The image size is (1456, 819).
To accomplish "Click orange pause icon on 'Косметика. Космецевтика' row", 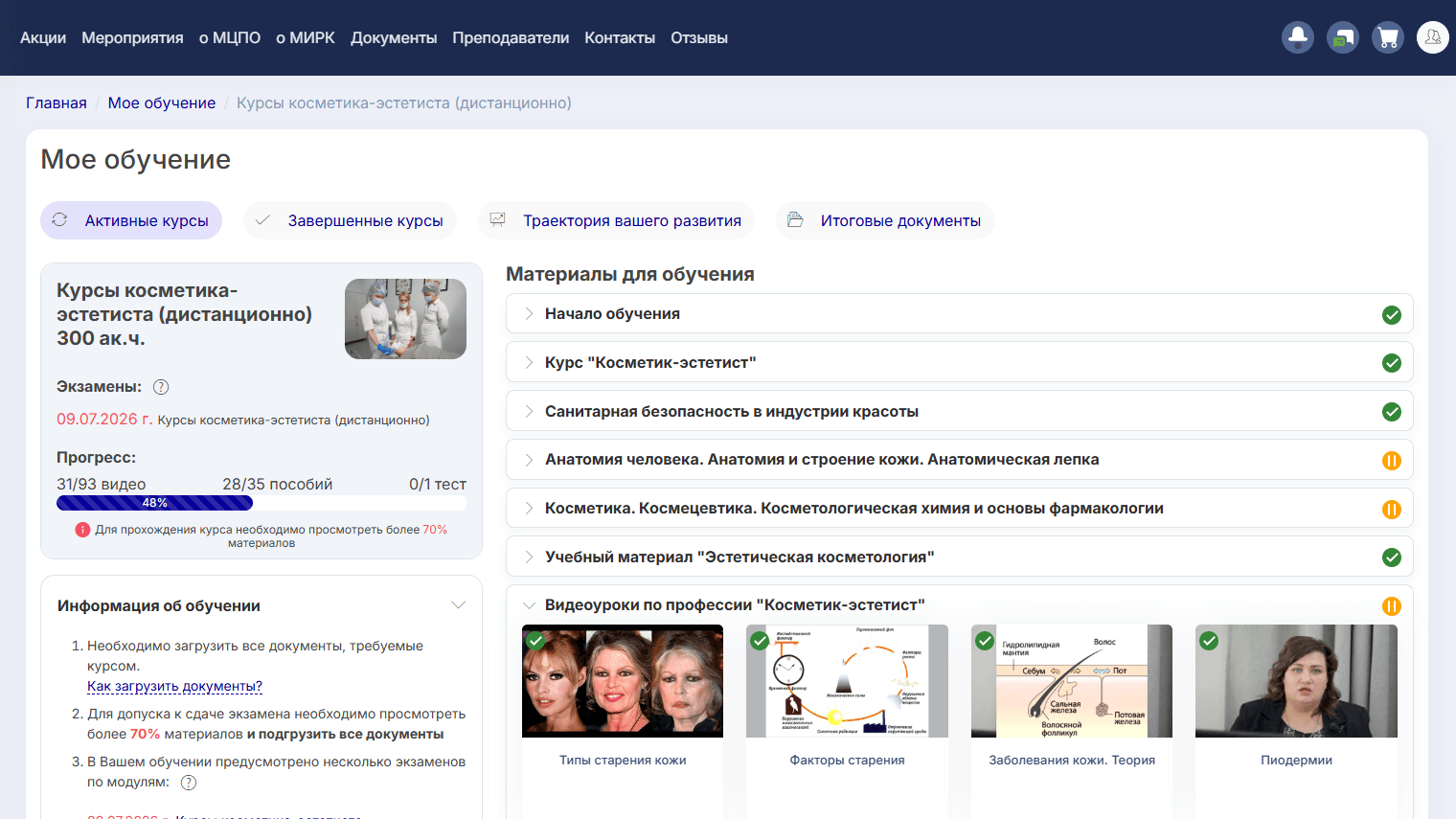I will [1392, 510].
